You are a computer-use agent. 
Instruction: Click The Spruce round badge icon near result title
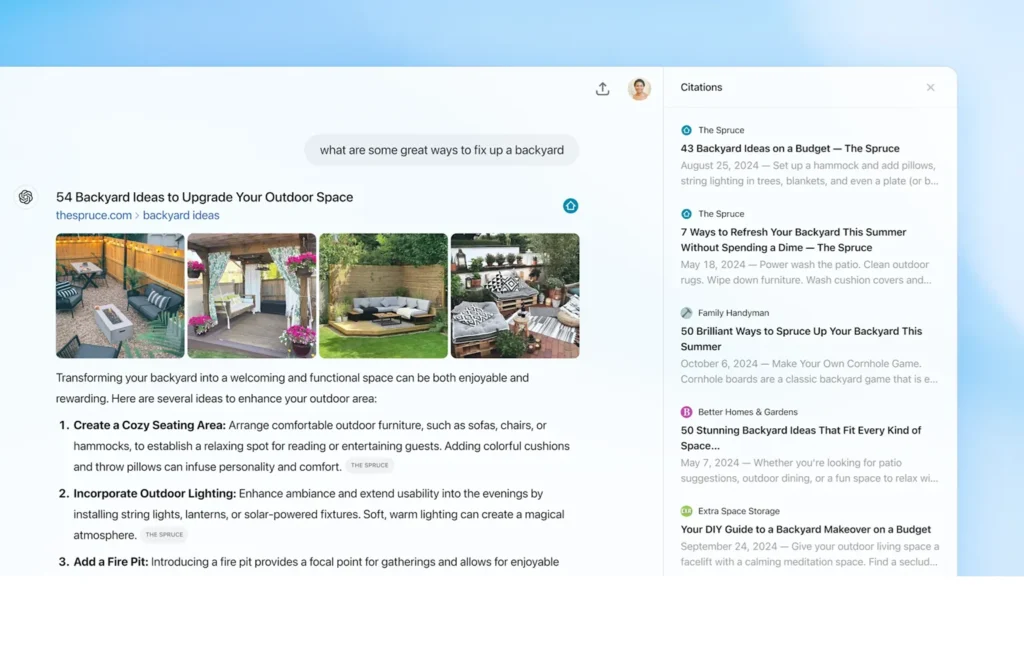(570, 206)
